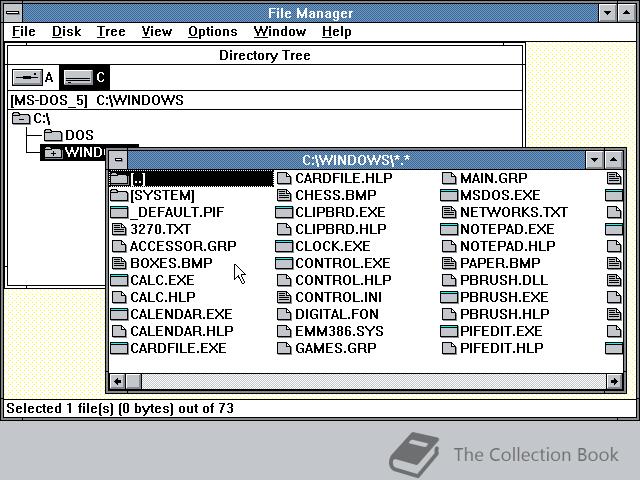The image size is (640, 480).
Task: Select file name CLIPBRD.HLP
Action: tap(341, 229)
